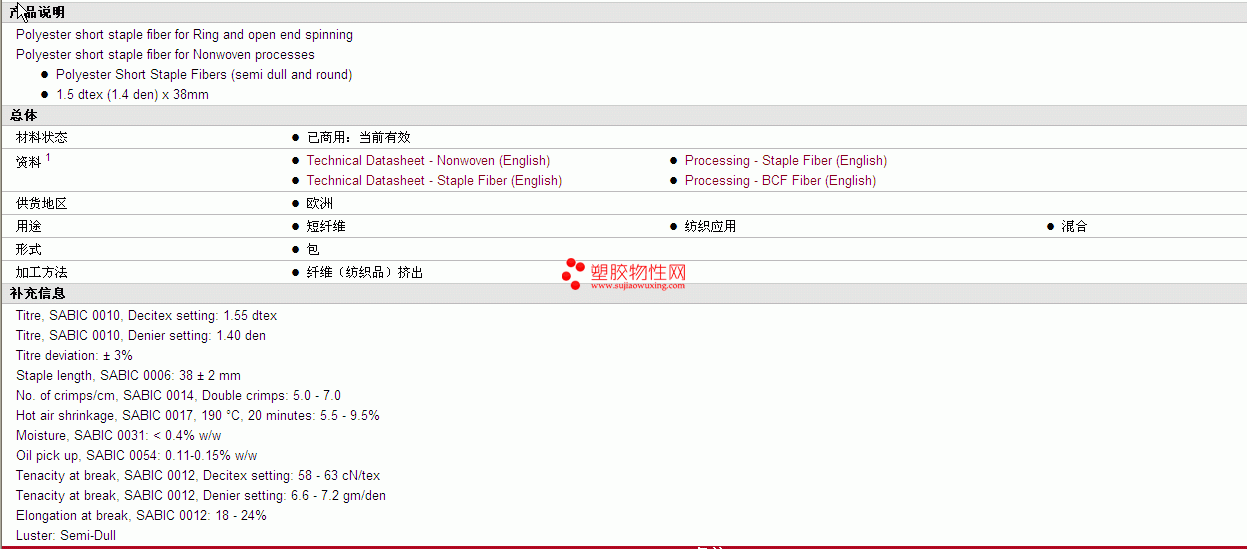Click bullet text 'Polyester Short Staple Fibers (semi dull and round)'
This screenshot has height=549, width=1247.
(204, 74)
